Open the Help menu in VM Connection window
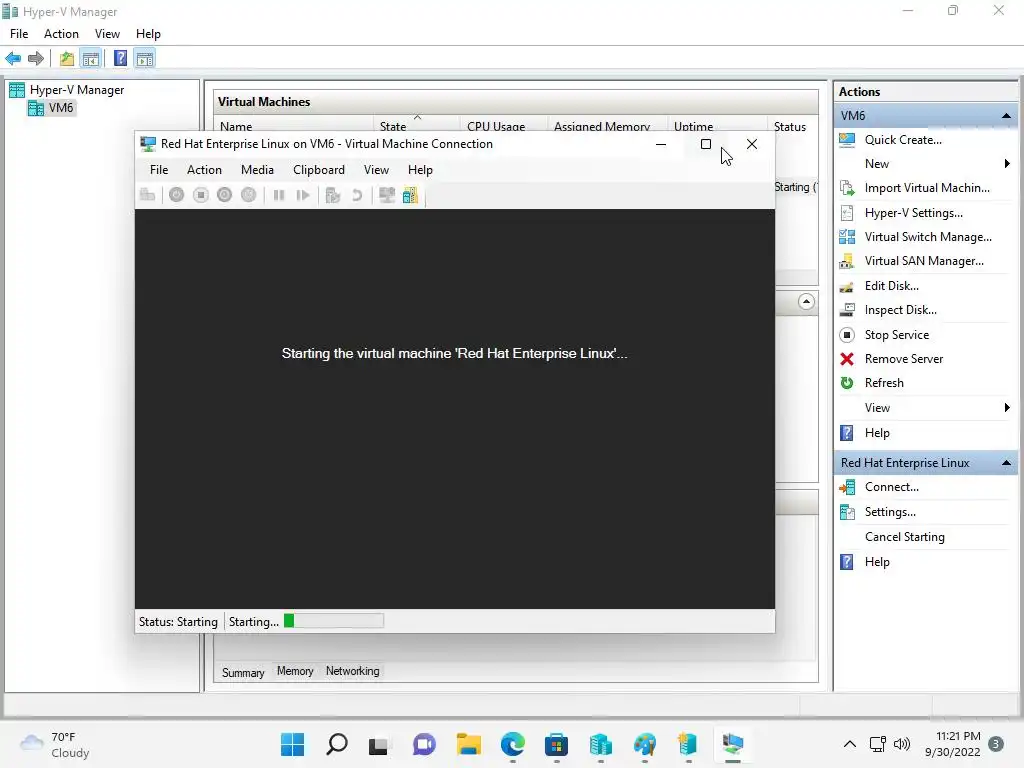Viewport: 1024px width, 768px height. (x=421, y=170)
